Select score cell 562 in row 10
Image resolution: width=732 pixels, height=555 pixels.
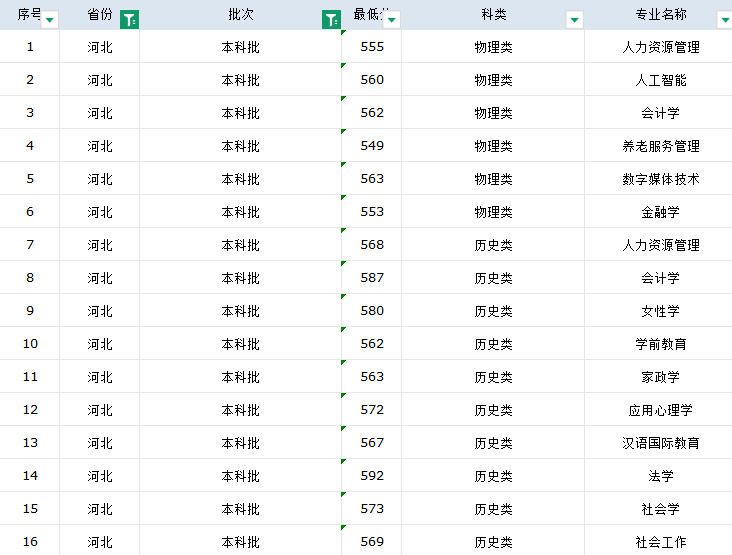(x=372, y=344)
